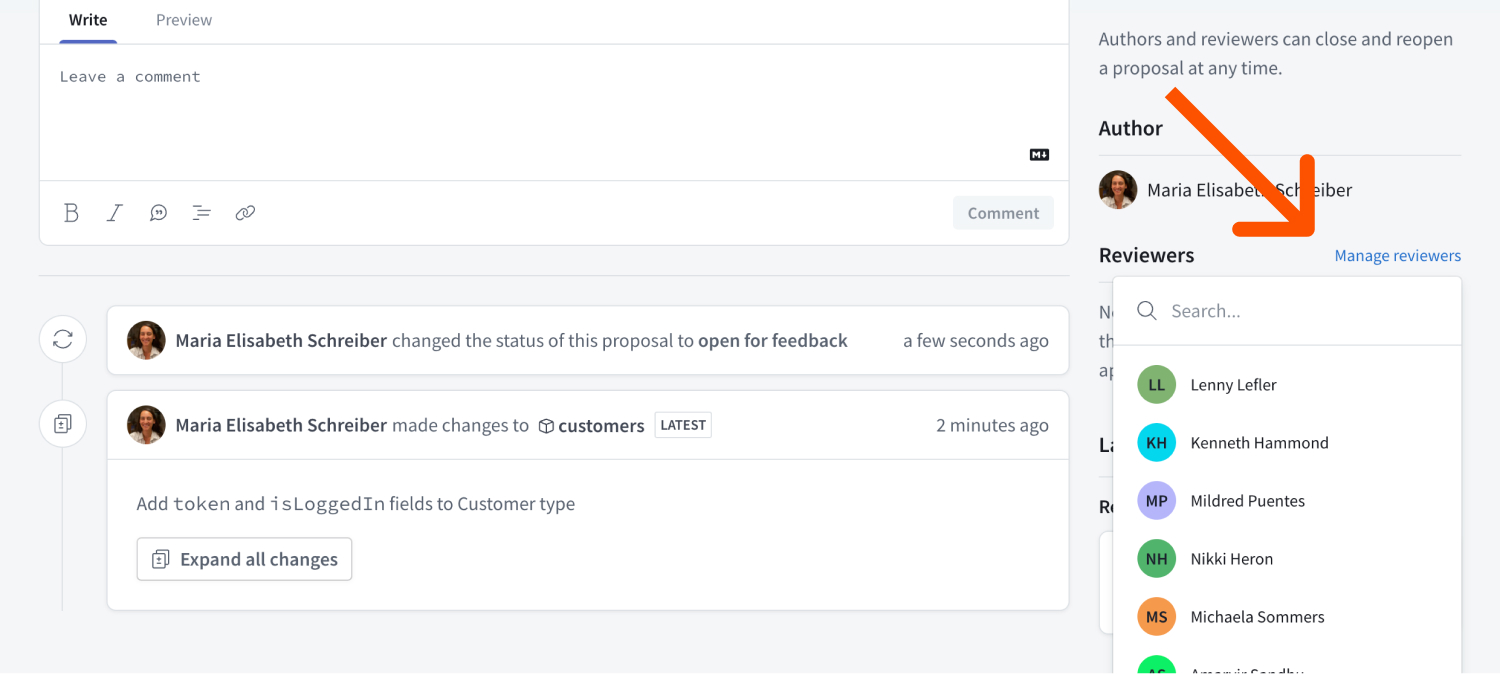Viewport: 1500px width, 674px height.
Task: Switch to the Preview tab
Action: tap(183, 19)
